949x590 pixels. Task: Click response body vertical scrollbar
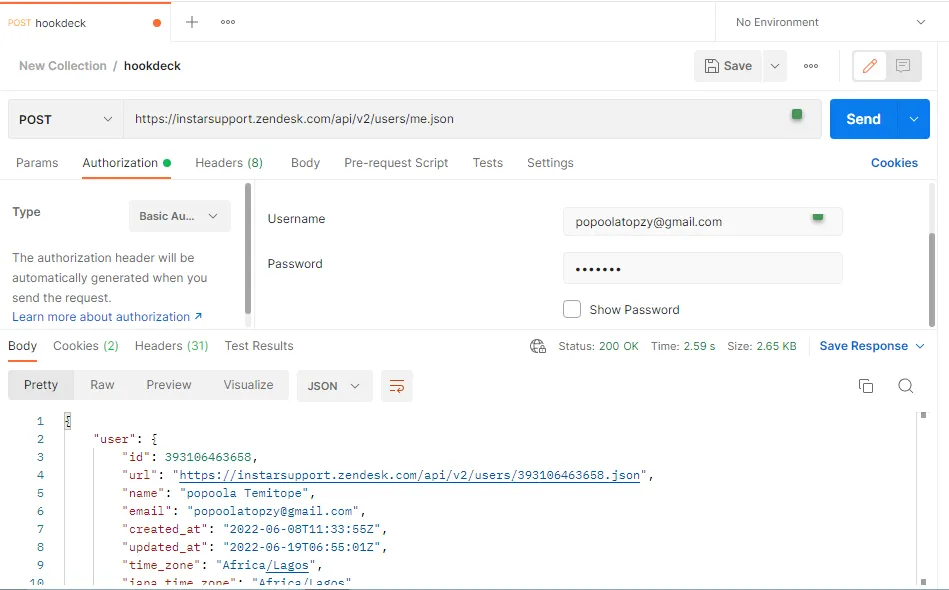click(924, 498)
